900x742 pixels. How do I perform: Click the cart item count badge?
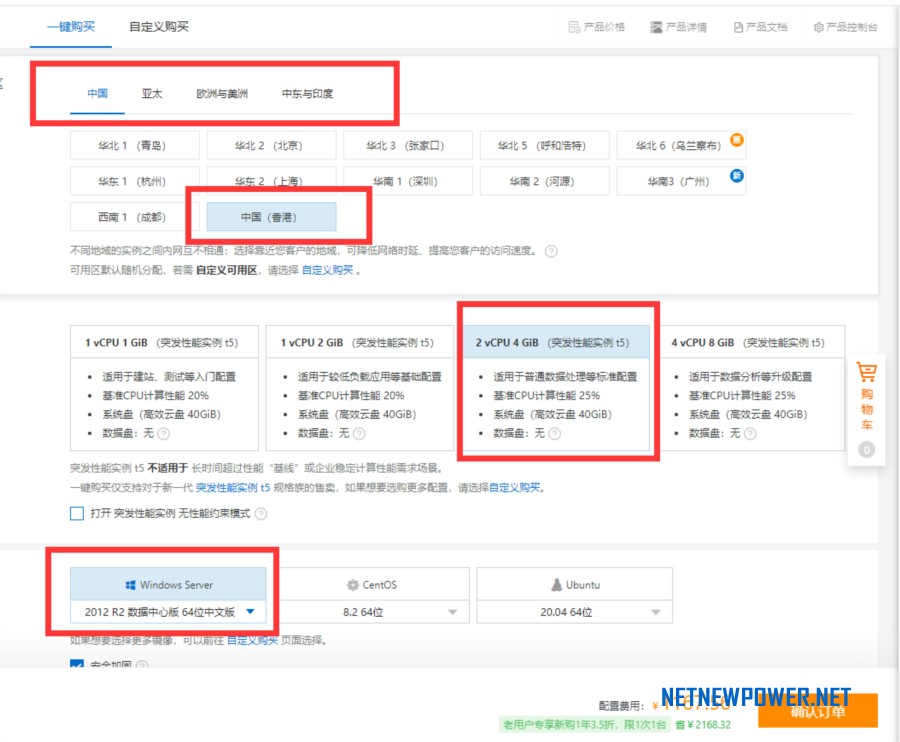coord(866,449)
